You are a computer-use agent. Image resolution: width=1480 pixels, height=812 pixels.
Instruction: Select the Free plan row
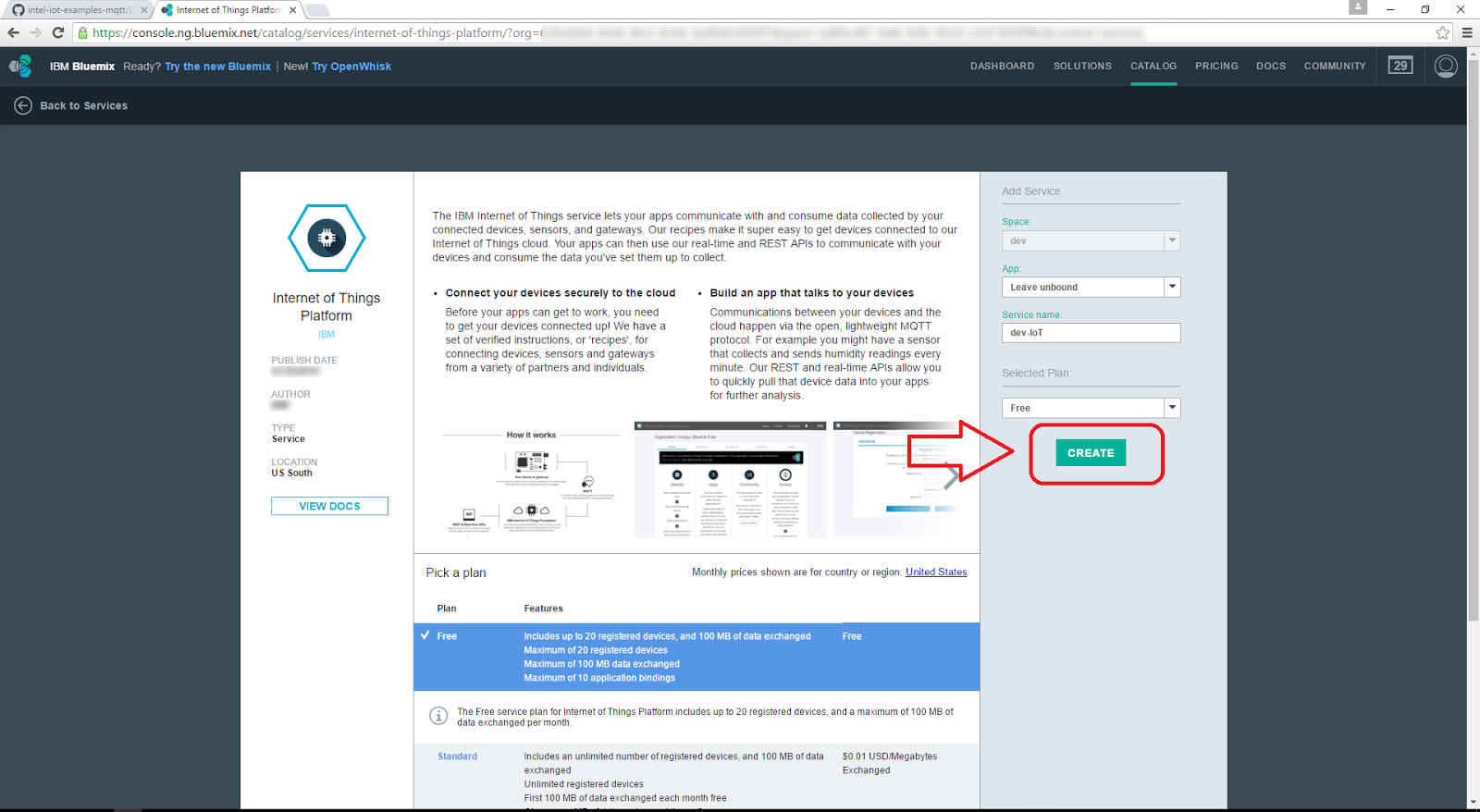coord(697,657)
